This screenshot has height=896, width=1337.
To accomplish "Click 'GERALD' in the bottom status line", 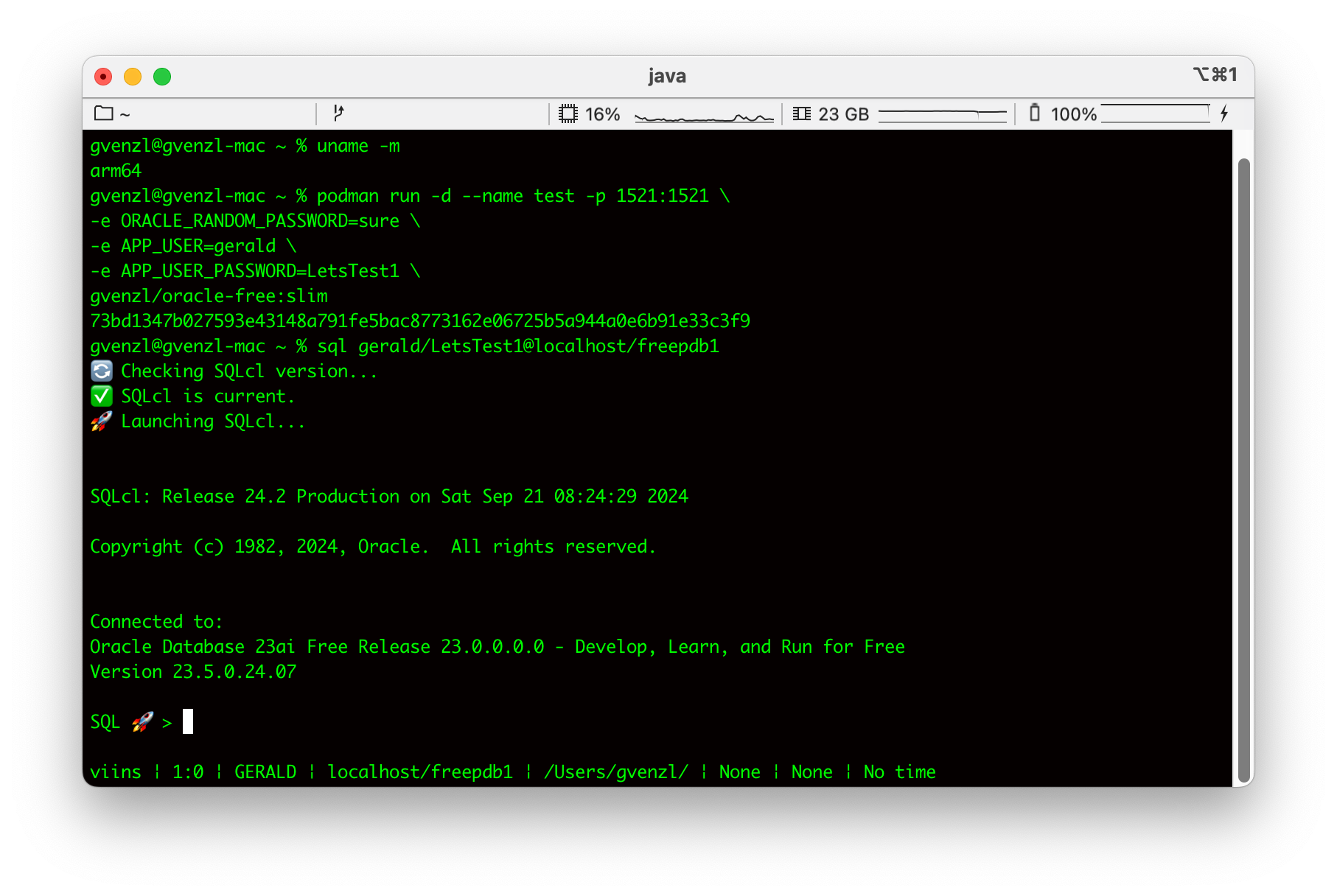I will [x=265, y=771].
